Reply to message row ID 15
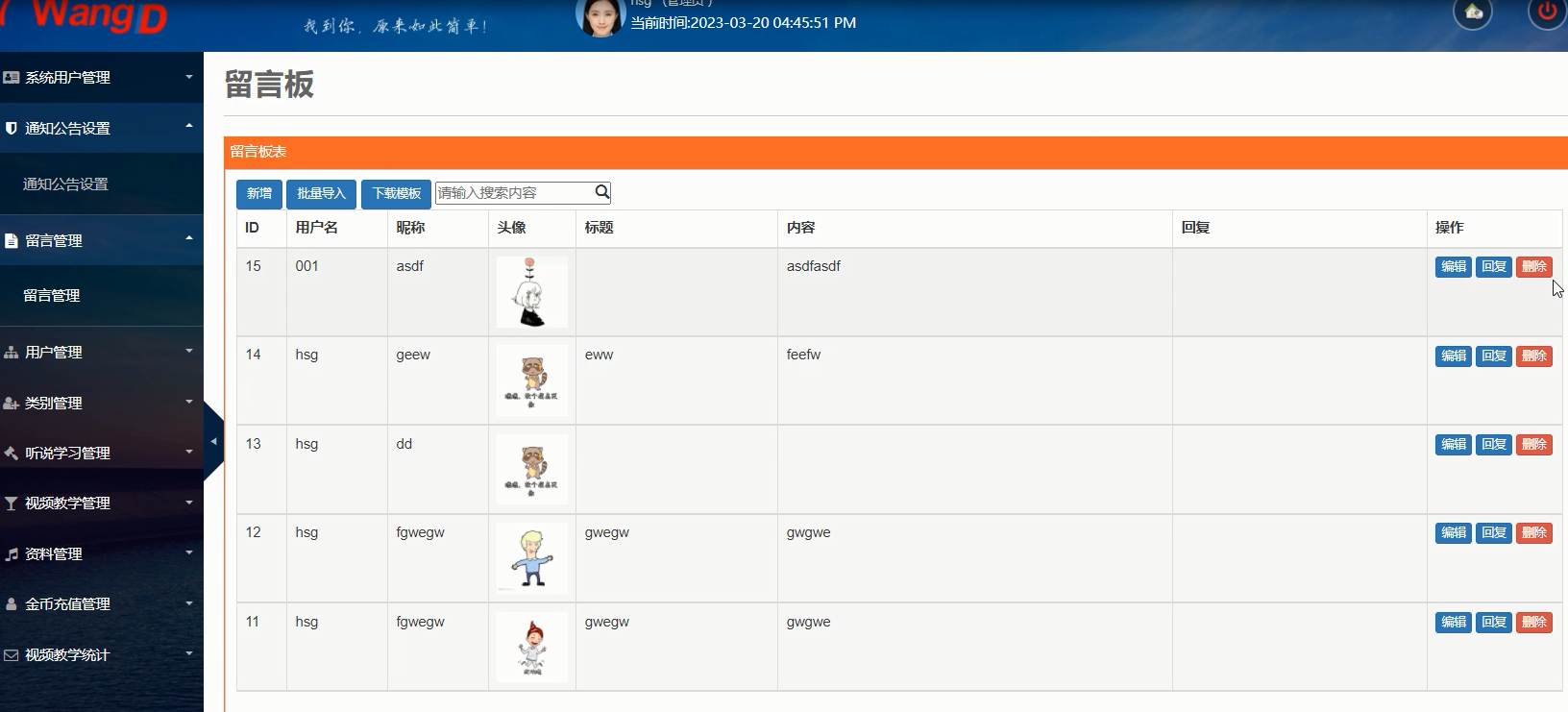The image size is (1568, 712). click(1494, 267)
